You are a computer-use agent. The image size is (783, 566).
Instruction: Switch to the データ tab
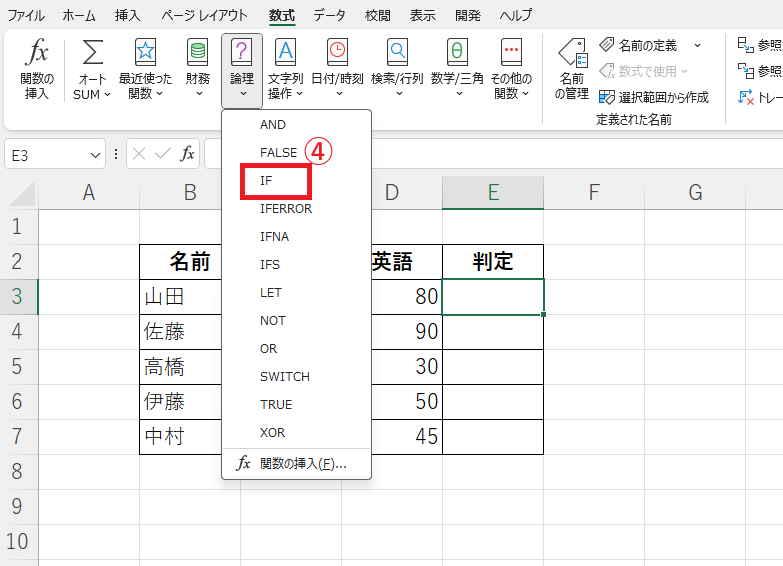(329, 15)
